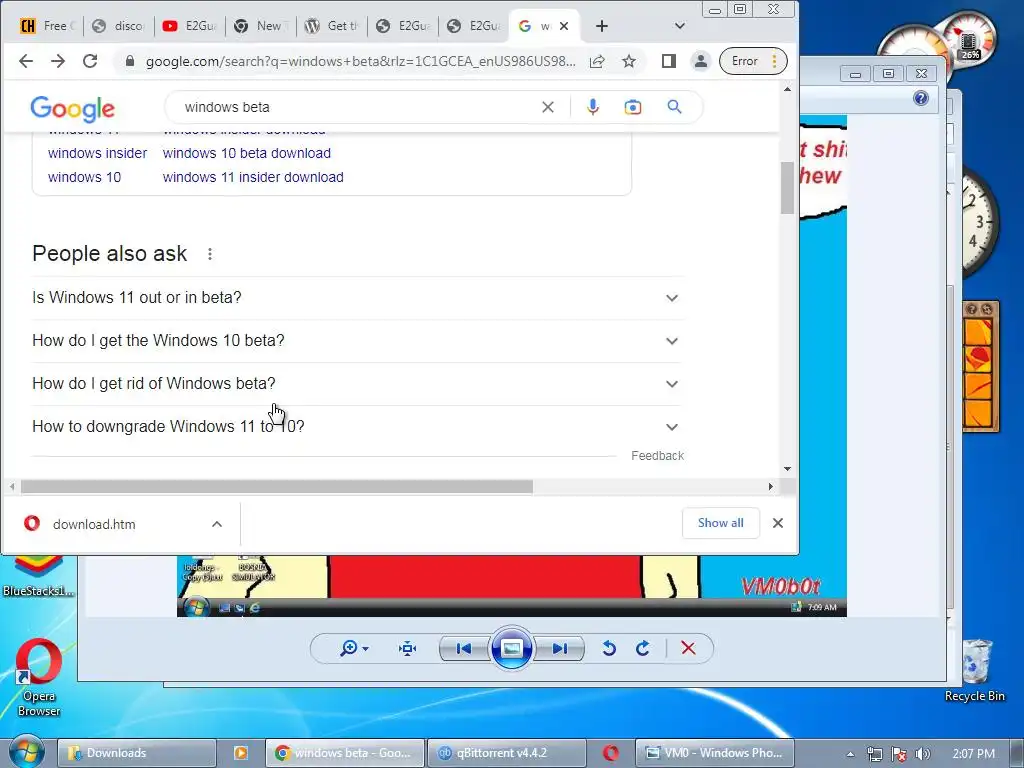
Task: Switch to the YouTube E2Gu tab
Action: pos(189,26)
